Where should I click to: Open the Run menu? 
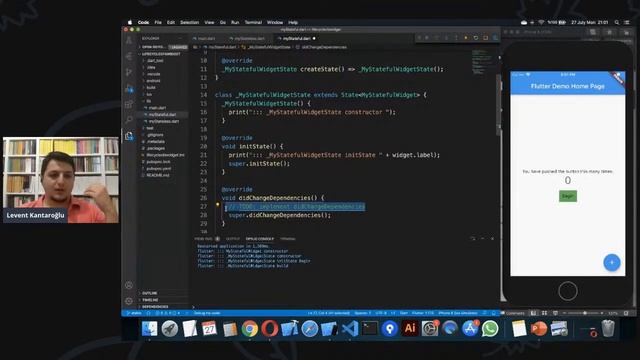coord(235,22)
